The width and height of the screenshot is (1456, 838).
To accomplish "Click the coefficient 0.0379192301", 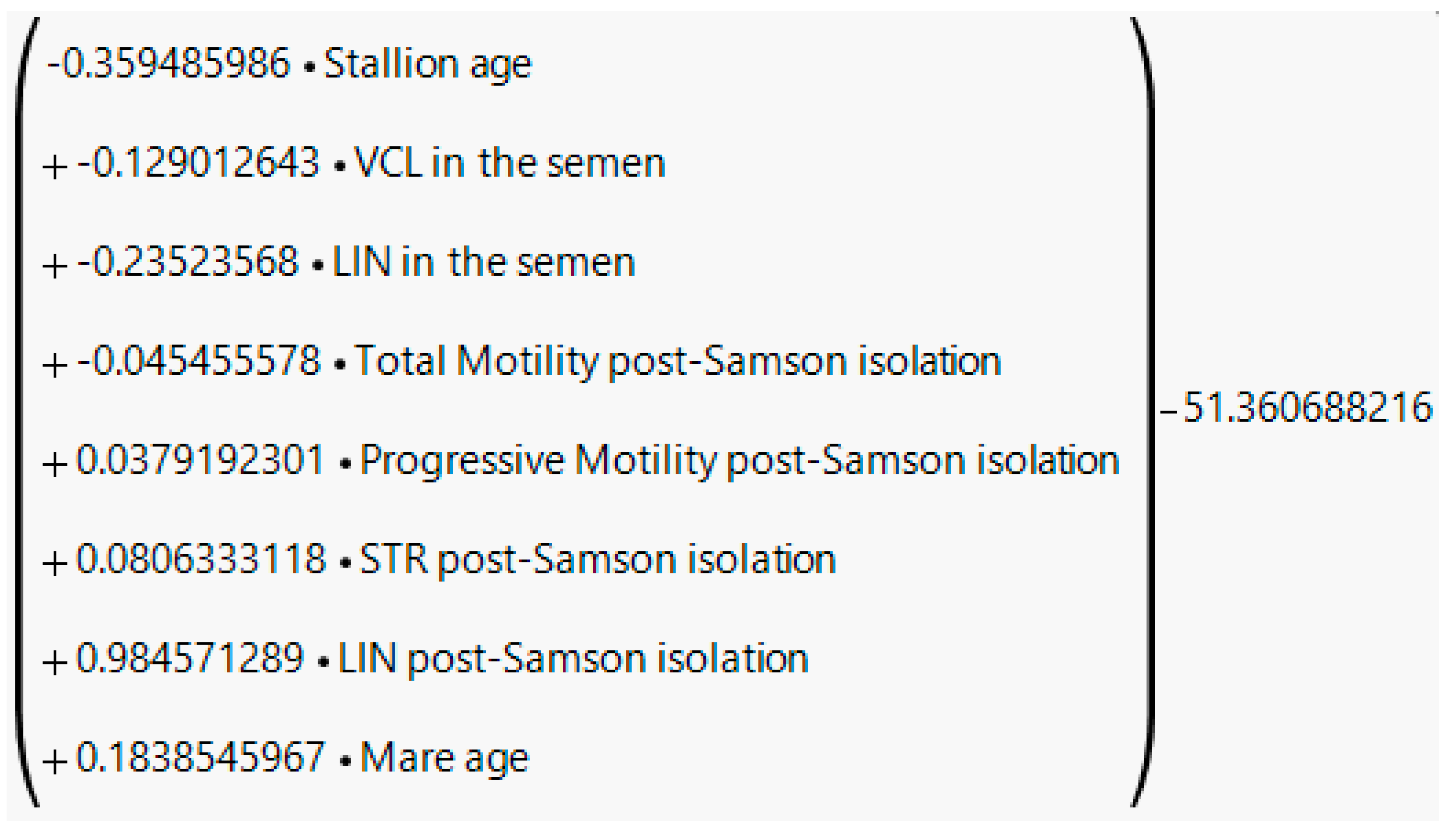I will 200,460.
